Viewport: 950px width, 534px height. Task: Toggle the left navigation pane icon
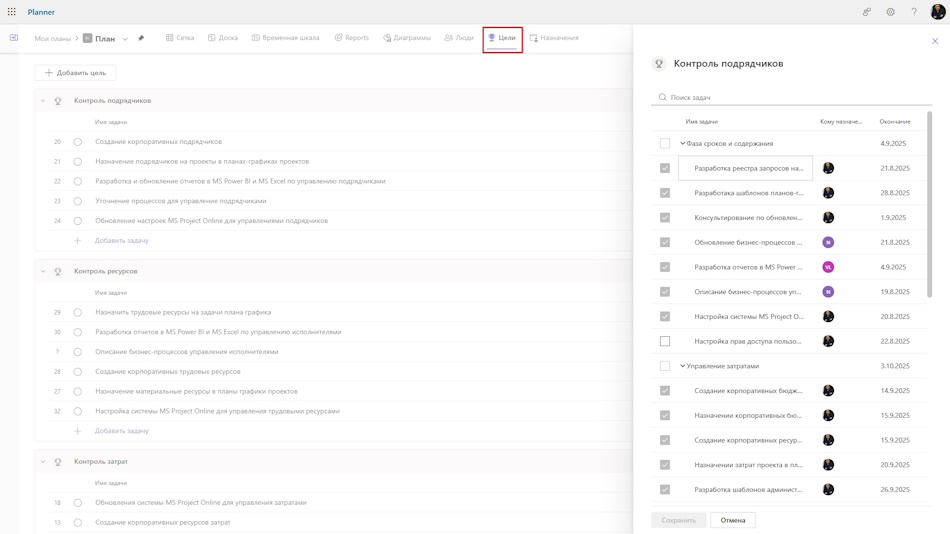(13, 38)
